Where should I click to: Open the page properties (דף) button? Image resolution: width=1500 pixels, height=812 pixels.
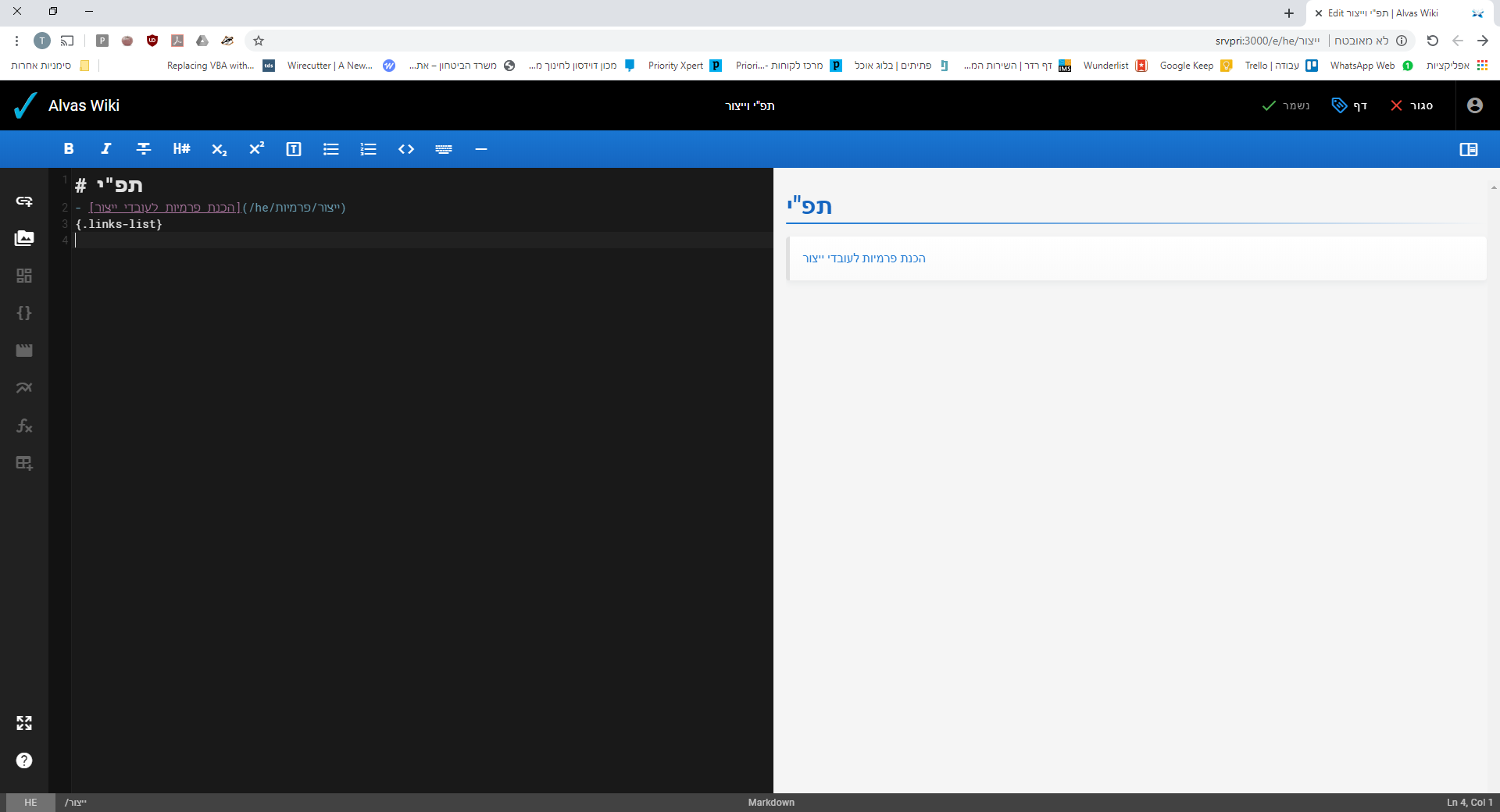click(x=1349, y=105)
